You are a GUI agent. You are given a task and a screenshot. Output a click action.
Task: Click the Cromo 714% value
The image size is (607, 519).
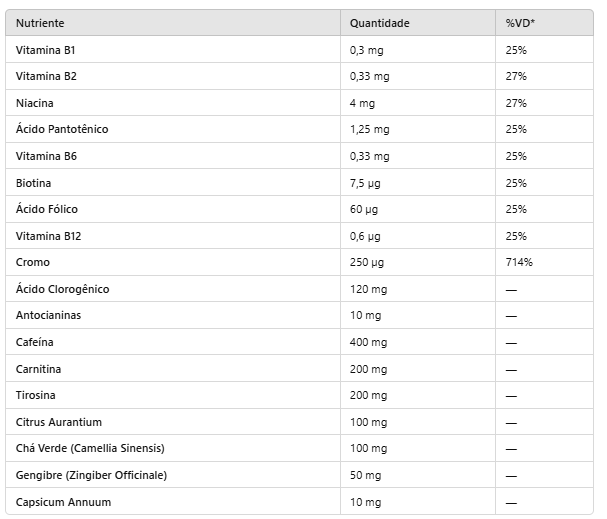pos(519,262)
